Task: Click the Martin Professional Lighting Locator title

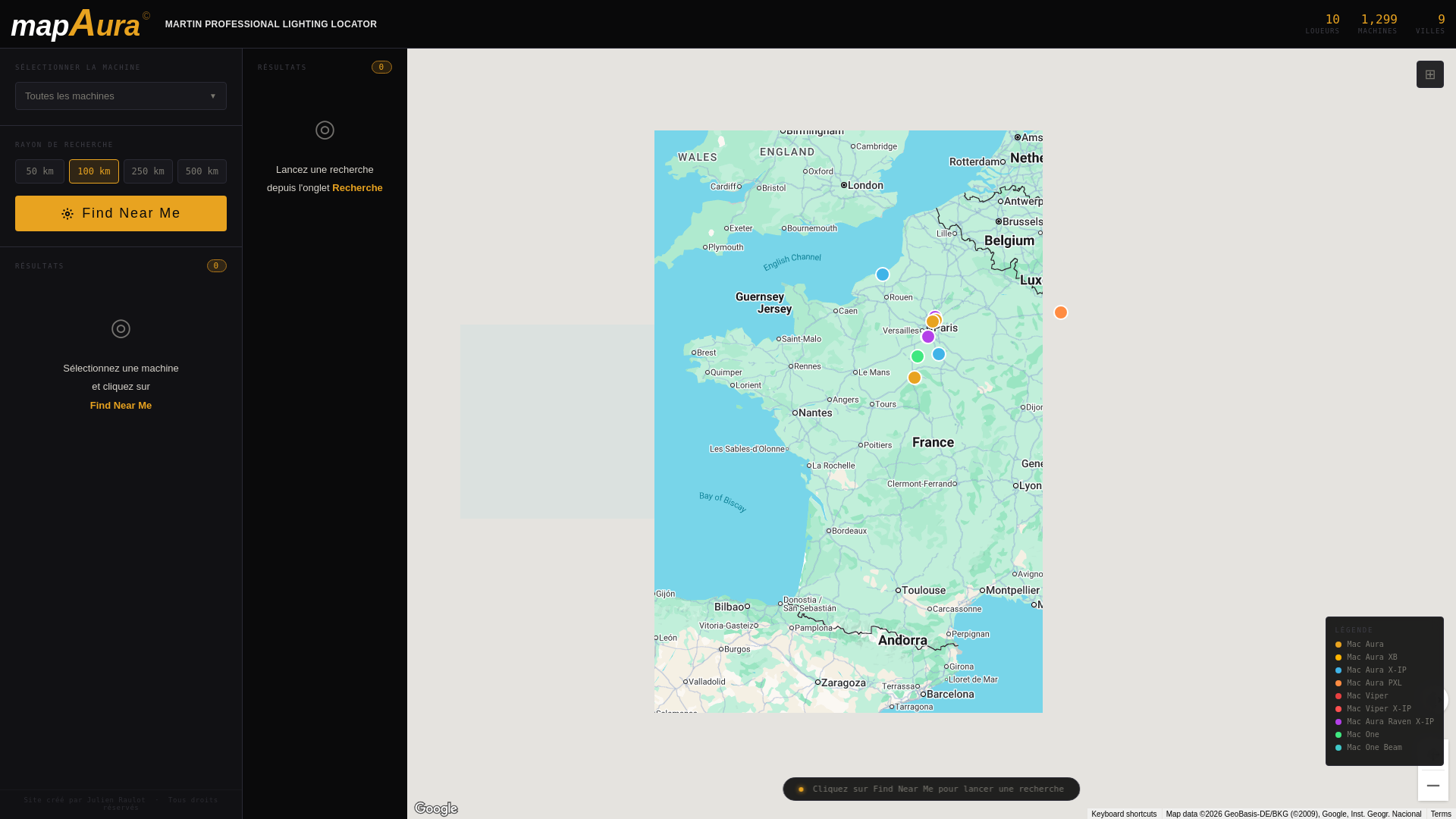Action: coord(271,24)
